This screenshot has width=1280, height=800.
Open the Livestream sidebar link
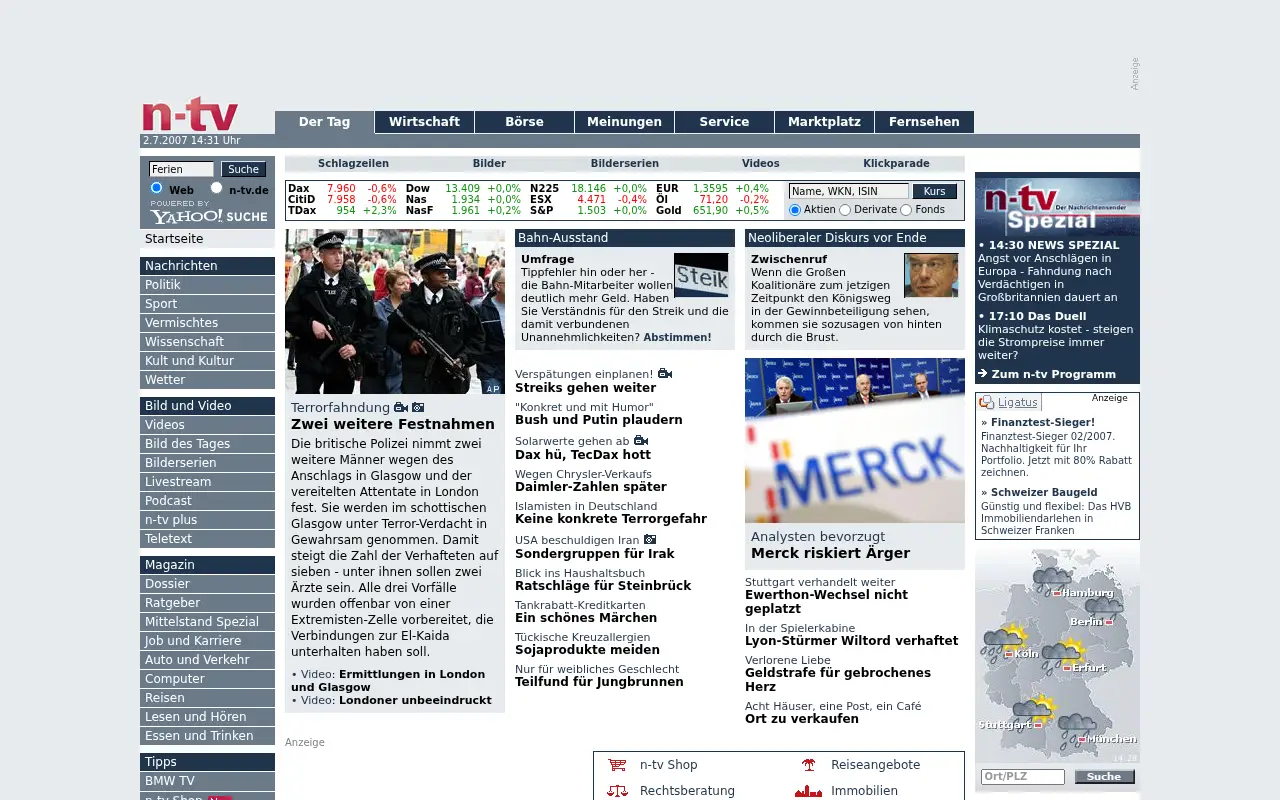(x=207, y=482)
